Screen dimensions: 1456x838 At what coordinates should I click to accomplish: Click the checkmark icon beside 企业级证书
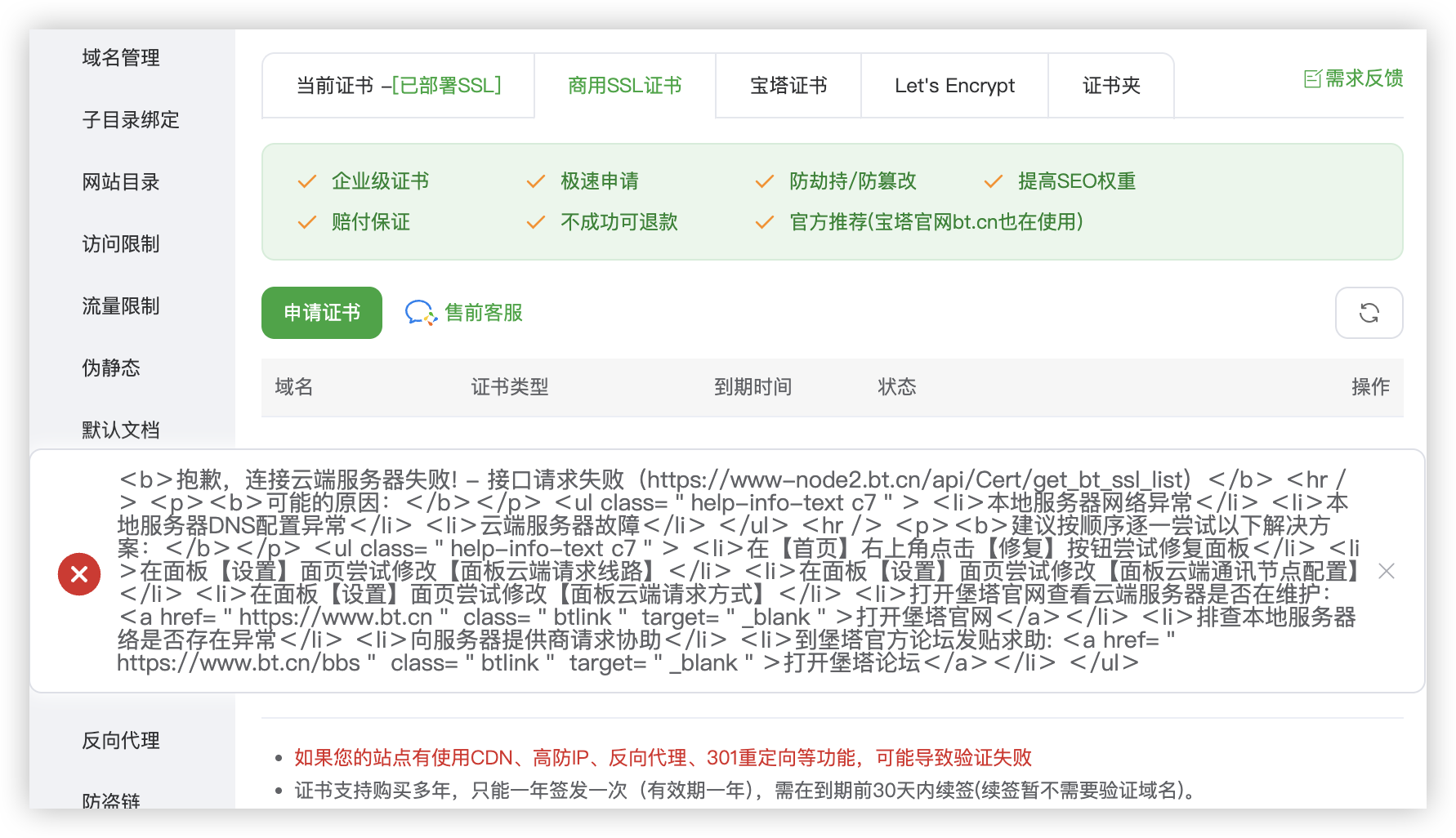(307, 181)
